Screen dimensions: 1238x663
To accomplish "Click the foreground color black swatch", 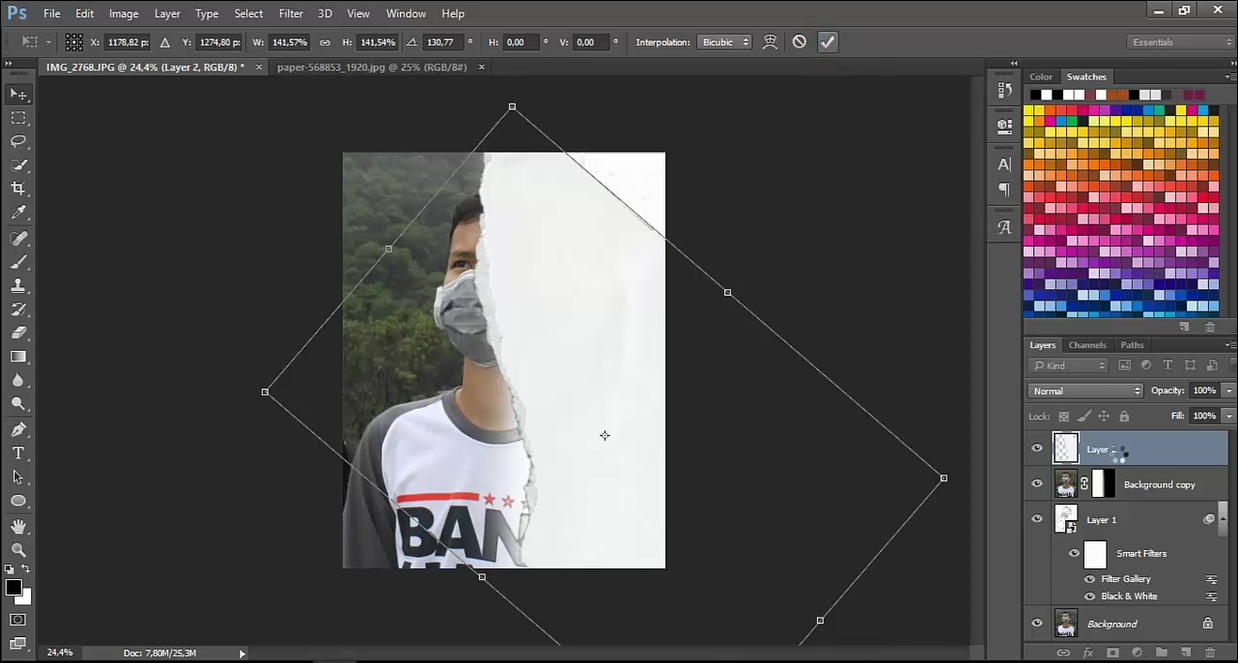I will click(x=13, y=587).
